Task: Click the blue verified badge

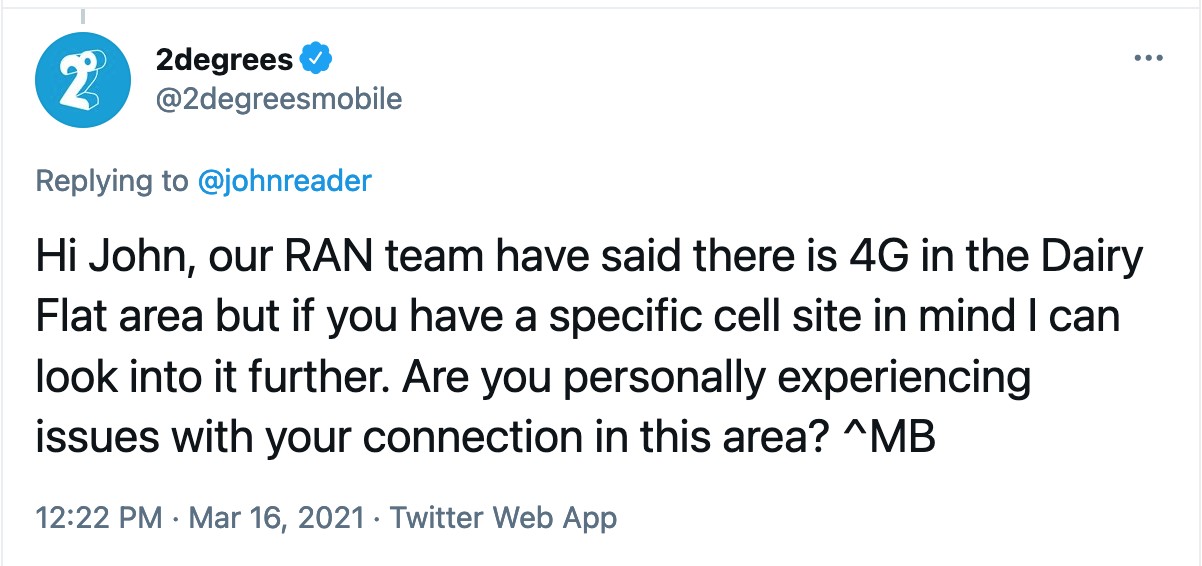Action: (x=317, y=60)
